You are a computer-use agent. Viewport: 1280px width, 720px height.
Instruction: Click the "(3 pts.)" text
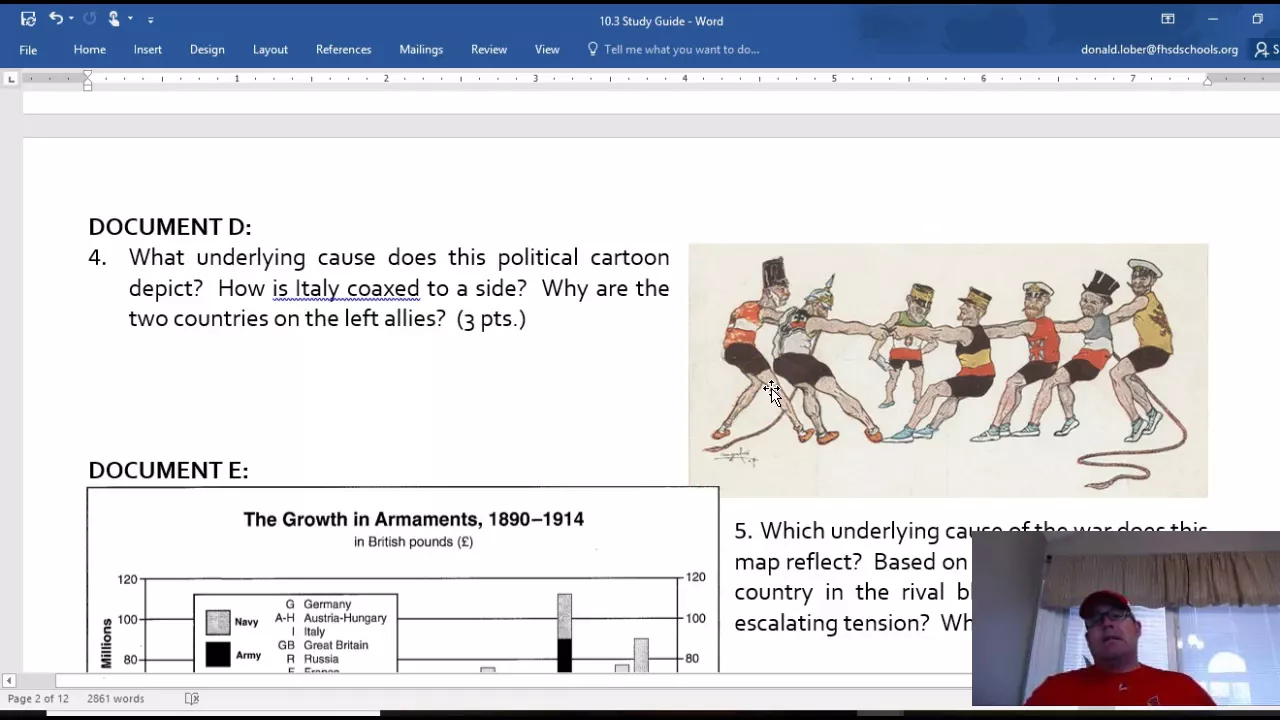coord(491,319)
